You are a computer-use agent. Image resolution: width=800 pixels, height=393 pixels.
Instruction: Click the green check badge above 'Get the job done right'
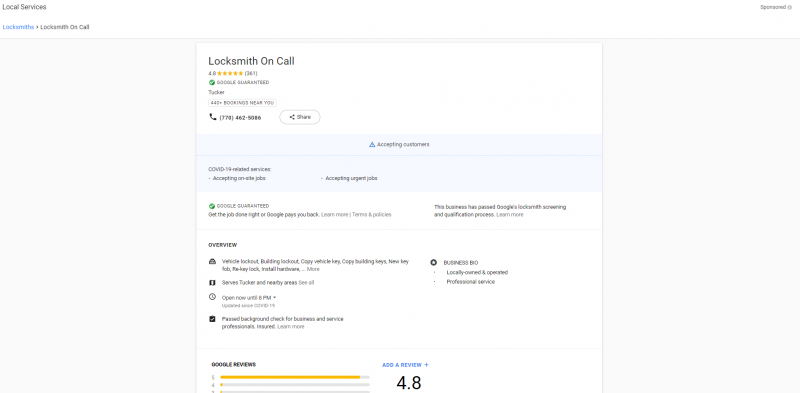coord(212,206)
